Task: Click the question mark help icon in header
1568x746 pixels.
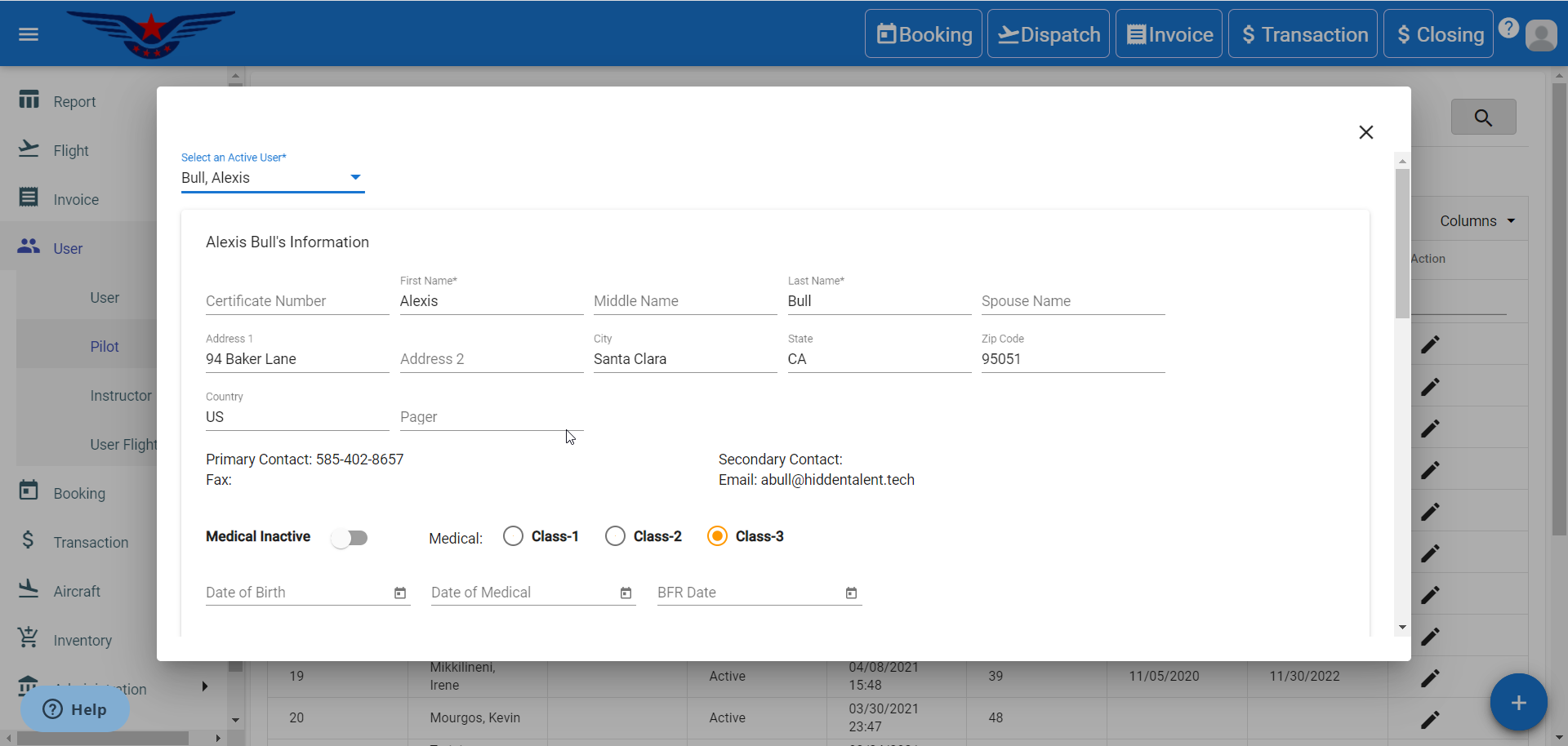Action: pos(1508,29)
